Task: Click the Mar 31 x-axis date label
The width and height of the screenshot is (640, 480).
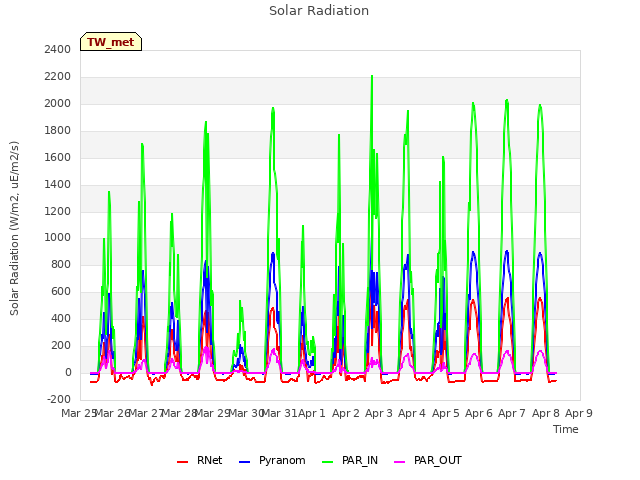Action: coord(279,413)
